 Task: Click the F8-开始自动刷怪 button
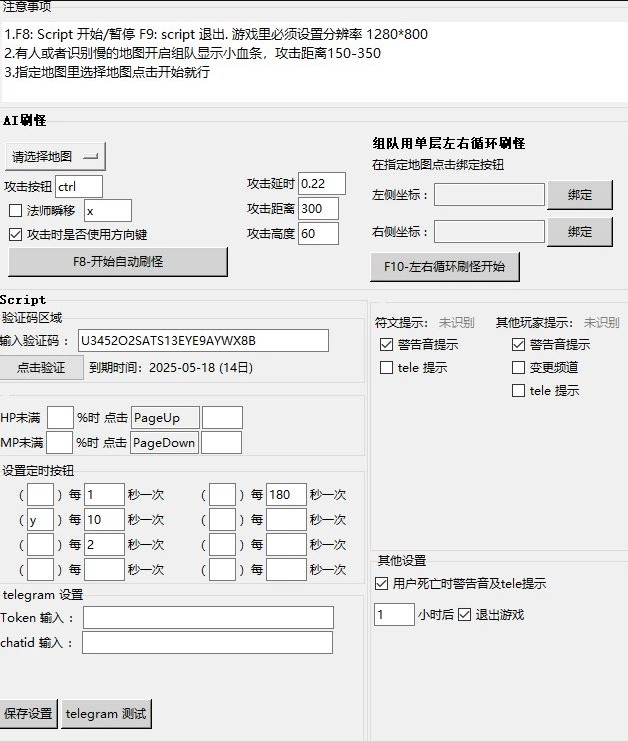click(x=118, y=262)
